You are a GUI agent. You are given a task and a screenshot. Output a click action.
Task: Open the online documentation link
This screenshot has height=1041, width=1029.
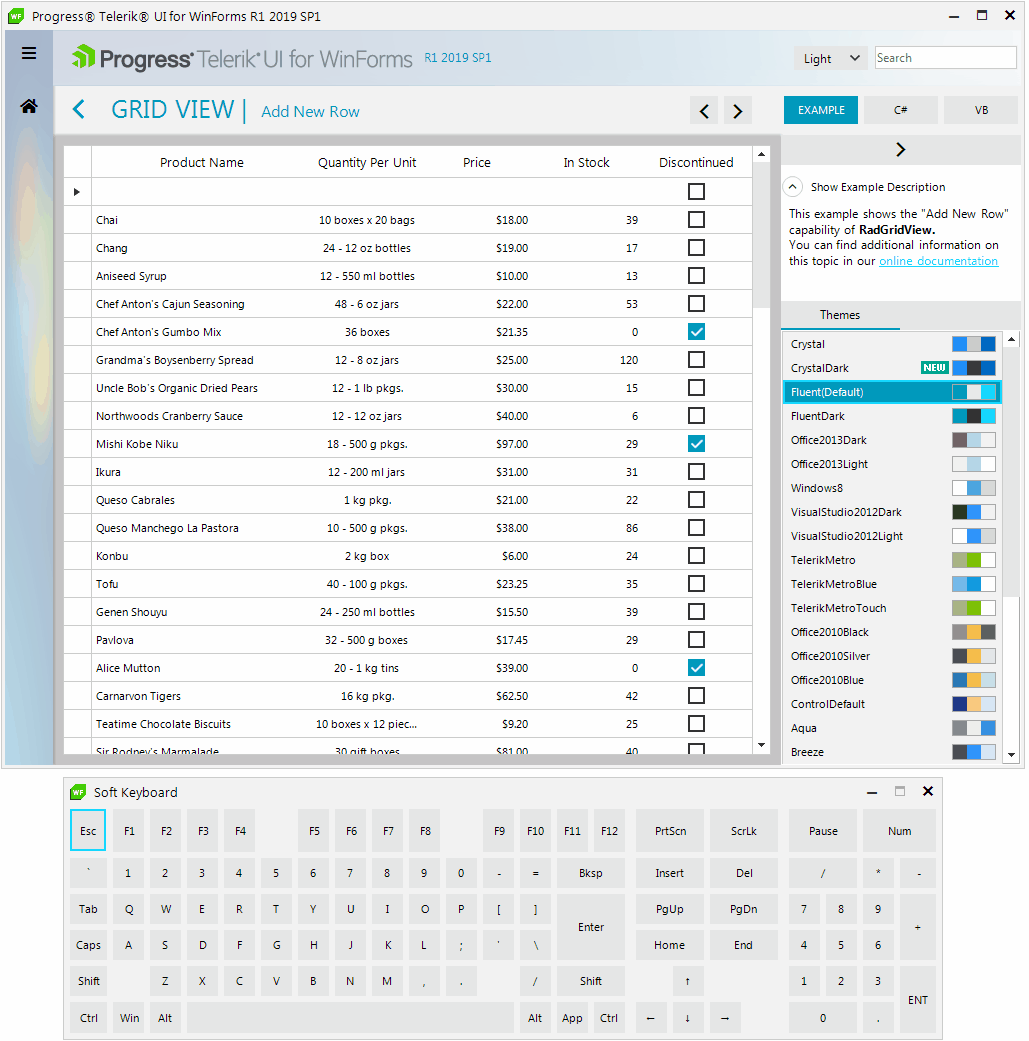939,261
